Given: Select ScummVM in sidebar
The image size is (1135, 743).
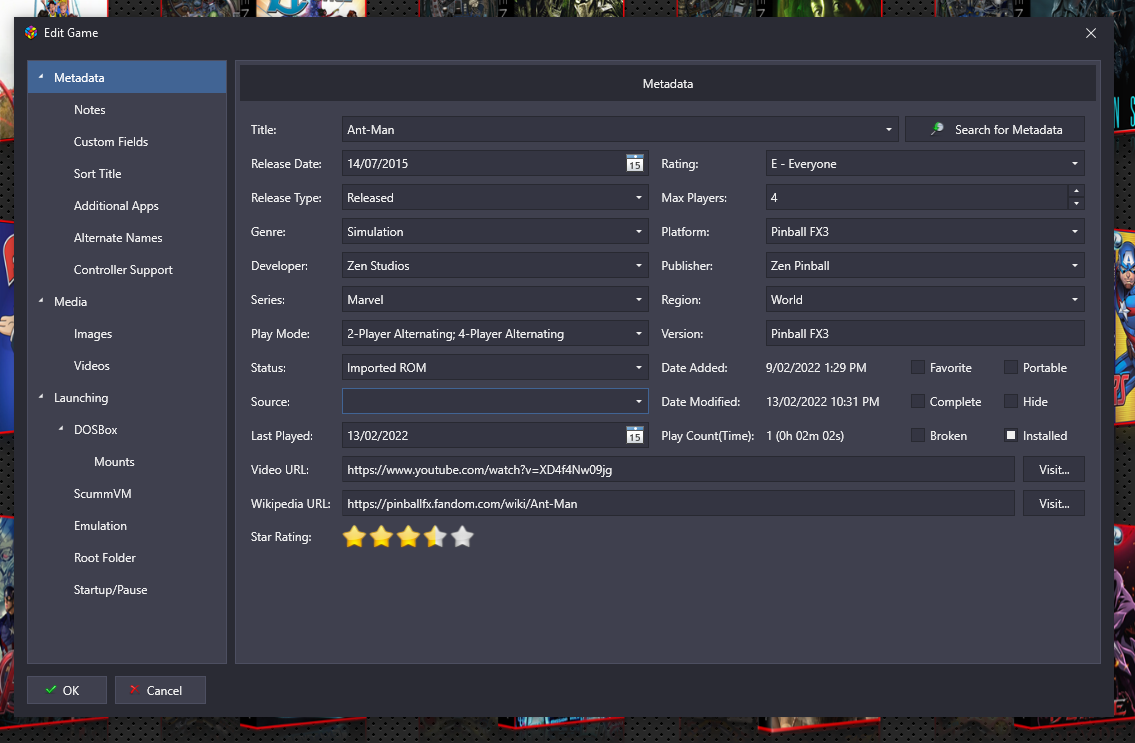Looking at the screenshot, I should [103, 494].
